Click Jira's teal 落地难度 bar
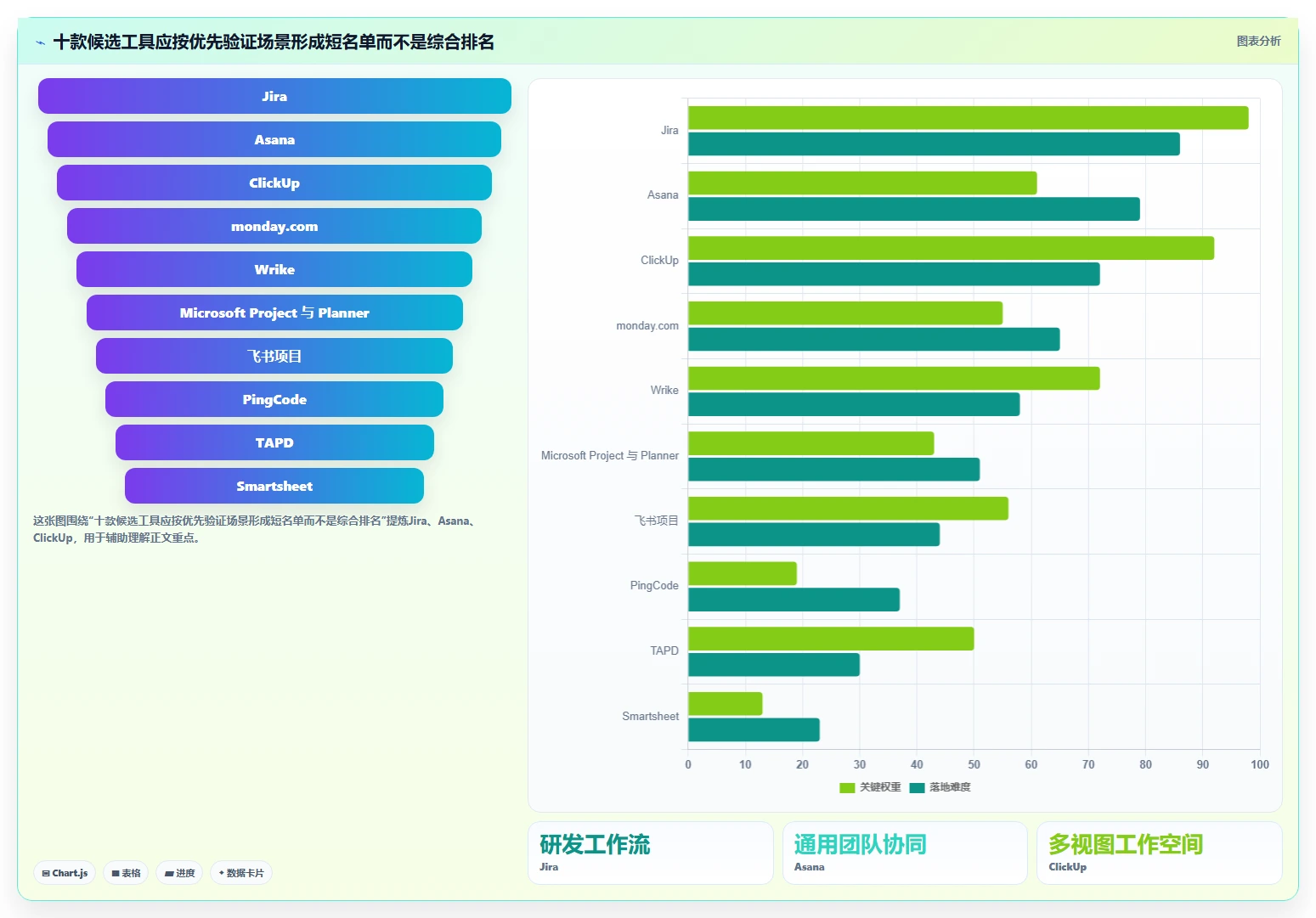The height and width of the screenshot is (918, 1316). (934, 144)
